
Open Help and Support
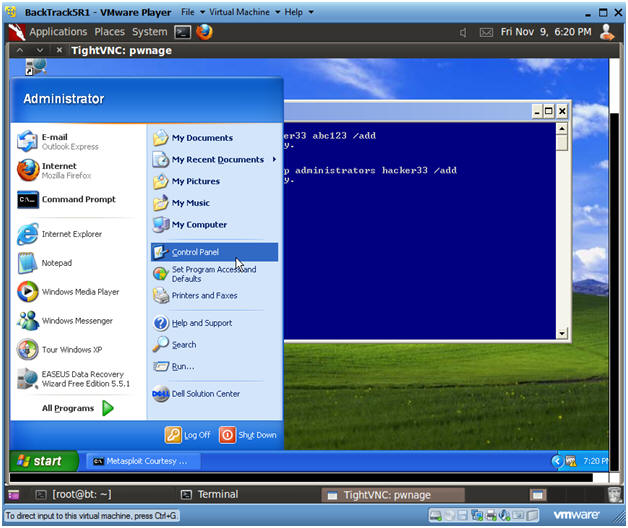pyautogui.click(x=193, y=323)
